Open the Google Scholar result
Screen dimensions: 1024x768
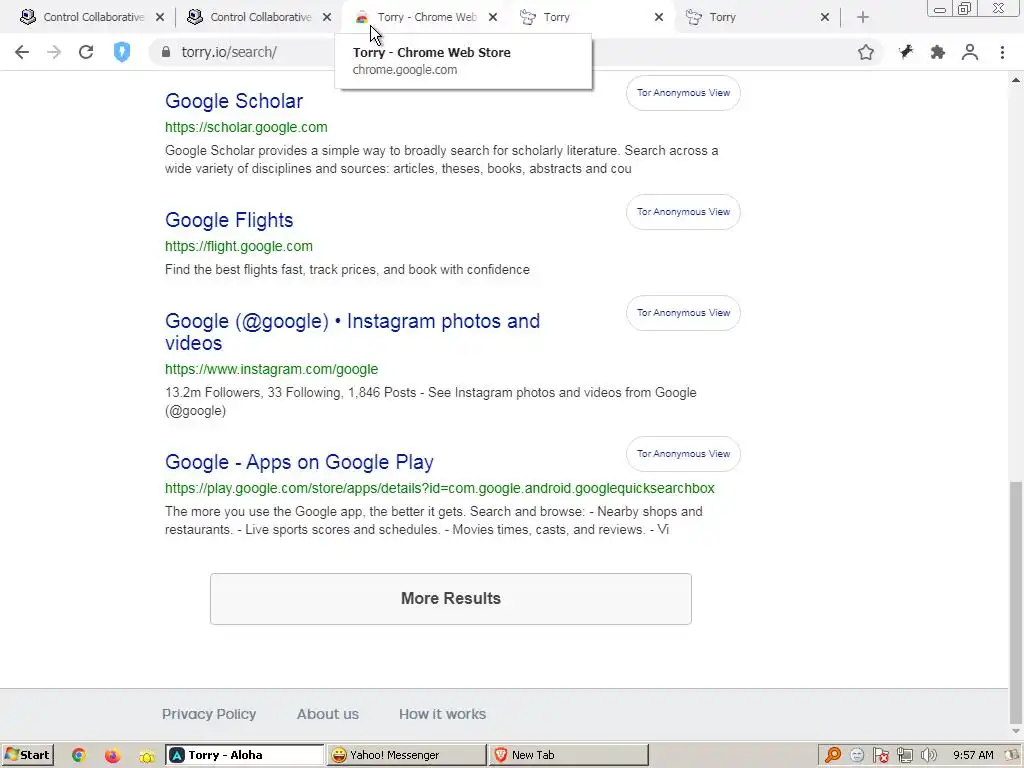[x=234, y=101]
